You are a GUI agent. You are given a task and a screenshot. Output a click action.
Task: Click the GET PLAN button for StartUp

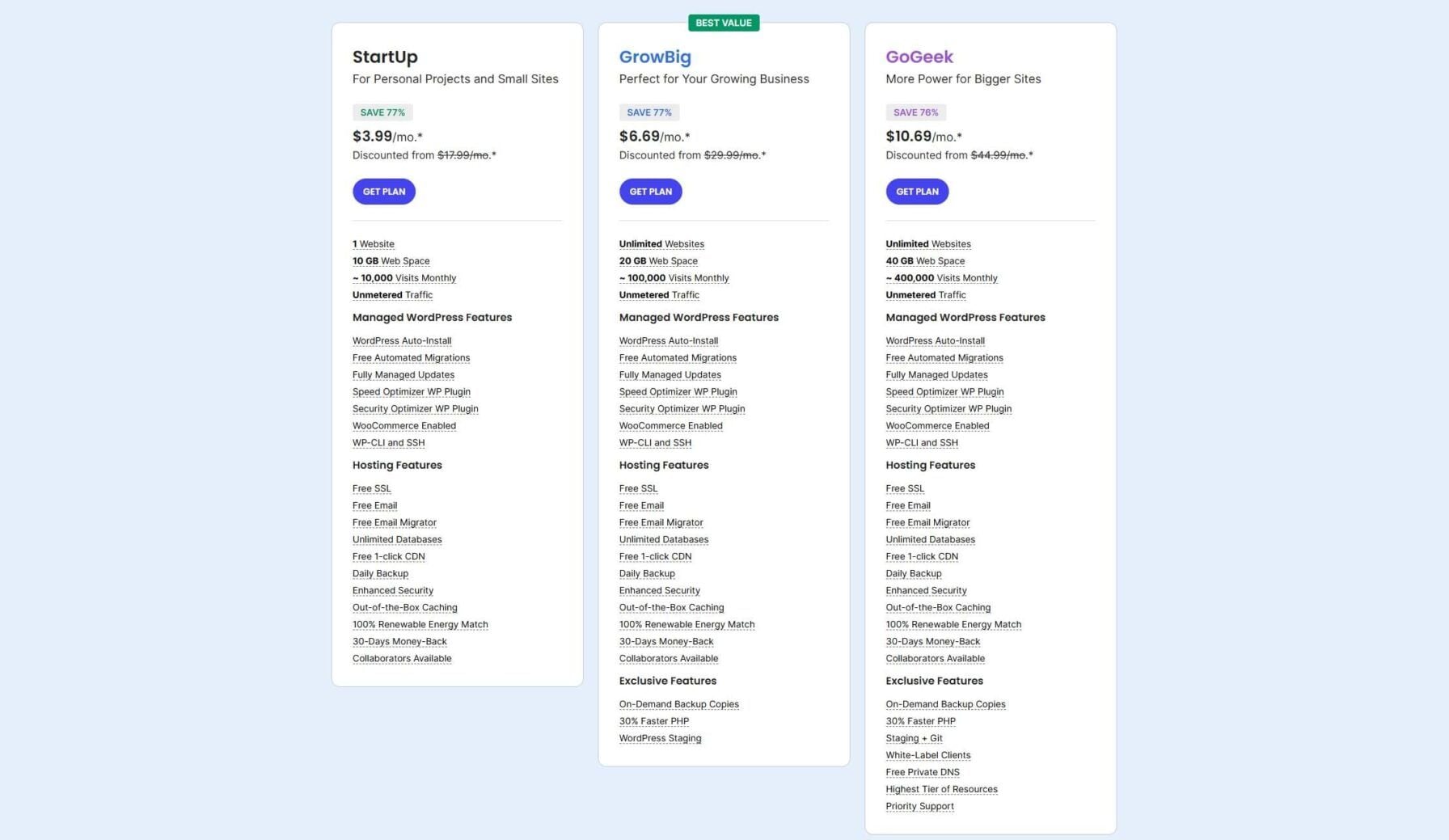(383, 191)
